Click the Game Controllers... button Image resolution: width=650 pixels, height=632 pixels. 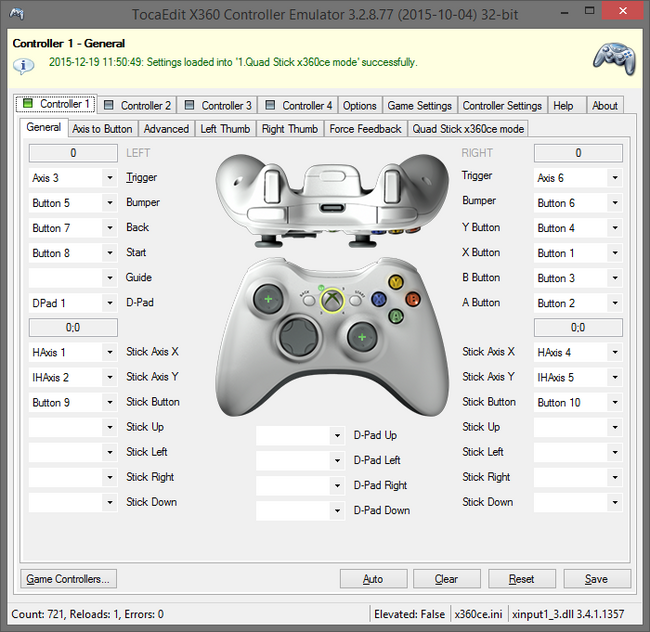68,579
